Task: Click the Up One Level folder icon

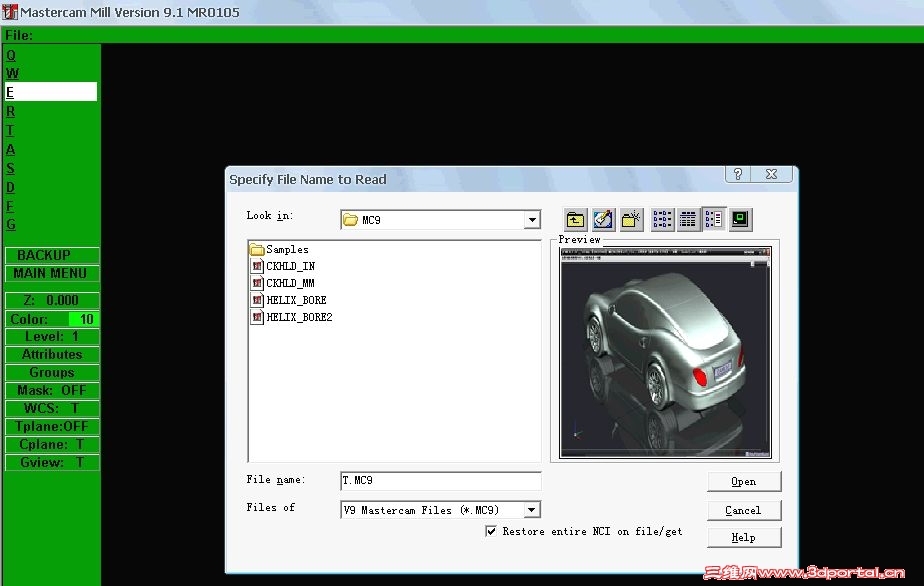Action: pos(575,219)
